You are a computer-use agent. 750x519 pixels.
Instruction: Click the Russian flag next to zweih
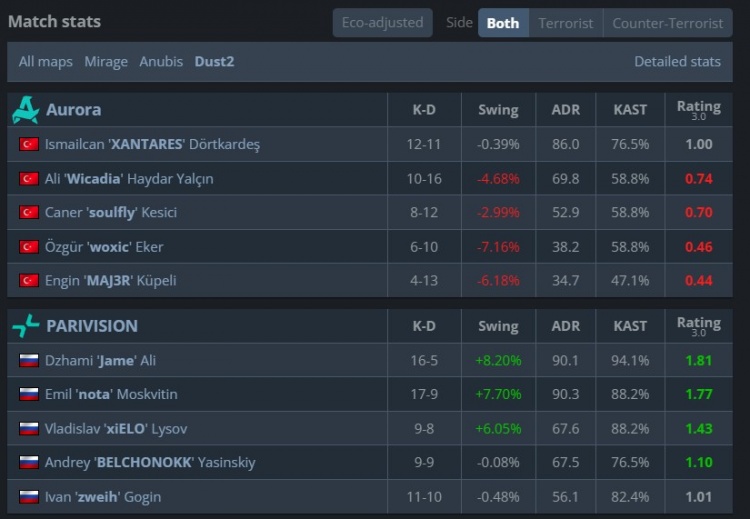click(28, 496)
